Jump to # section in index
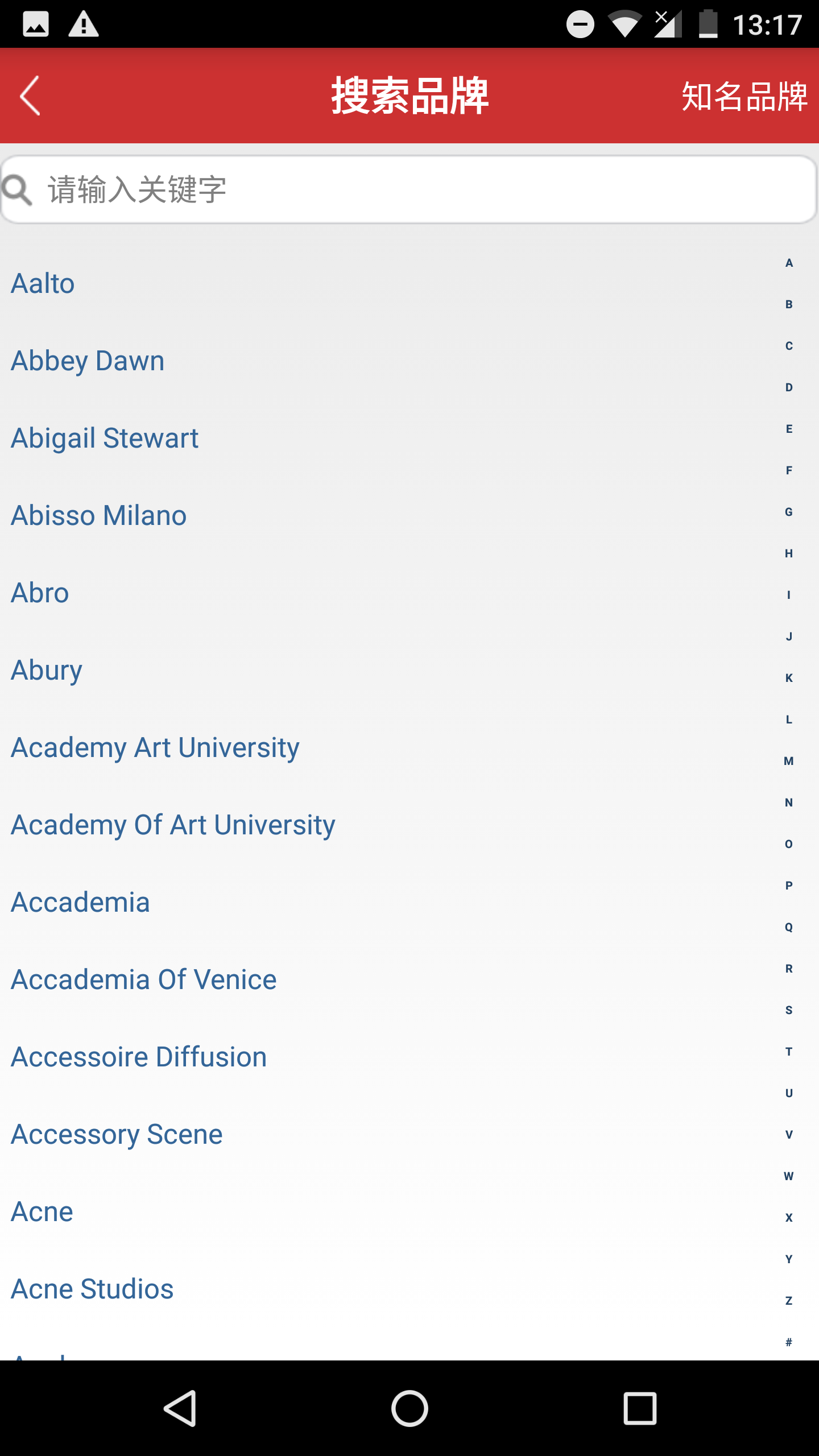Viewport: 819px width, 1456px height. [x=789, y=1342]
